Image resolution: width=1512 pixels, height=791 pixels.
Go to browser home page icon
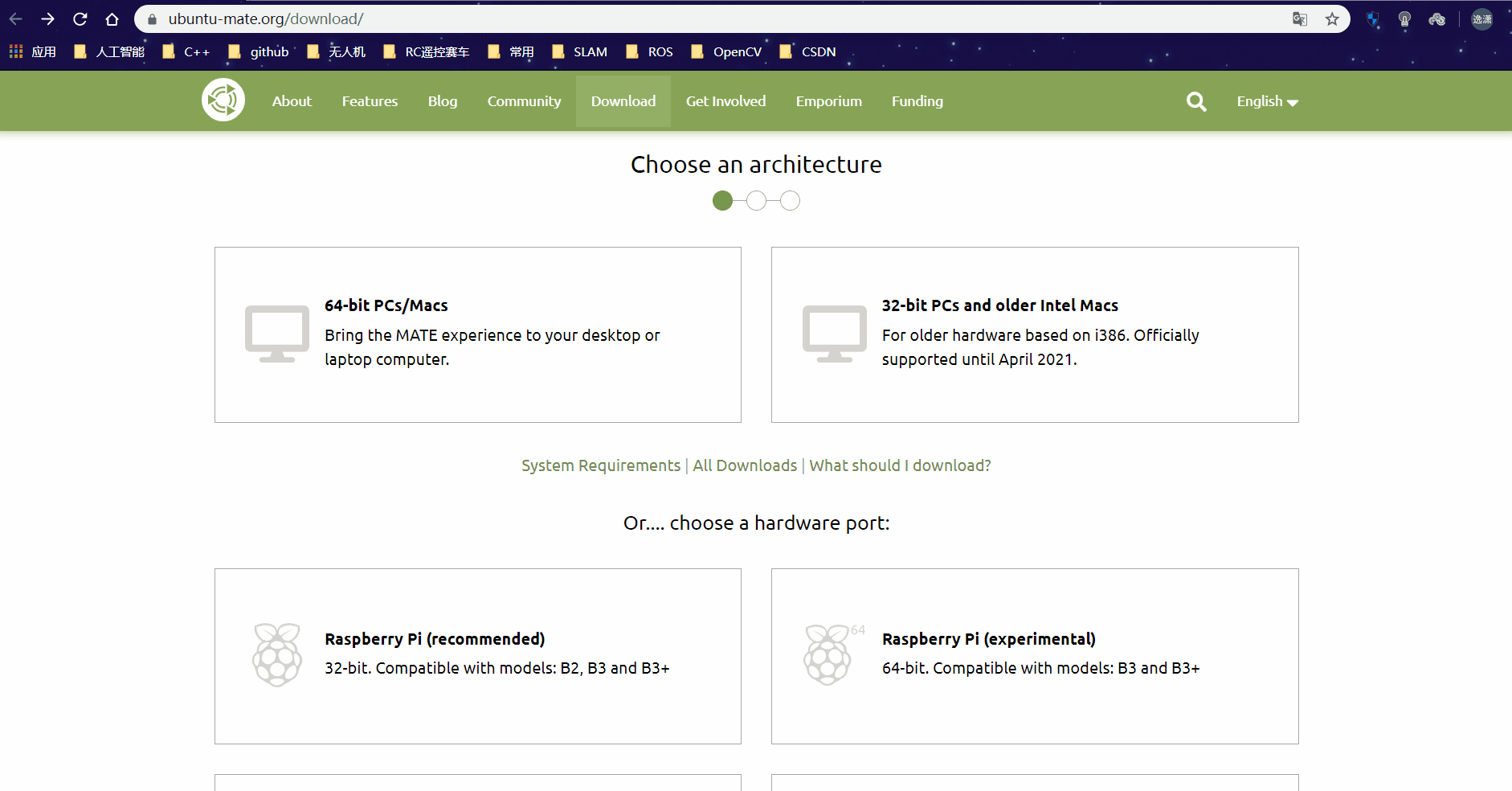pos(112,18)
